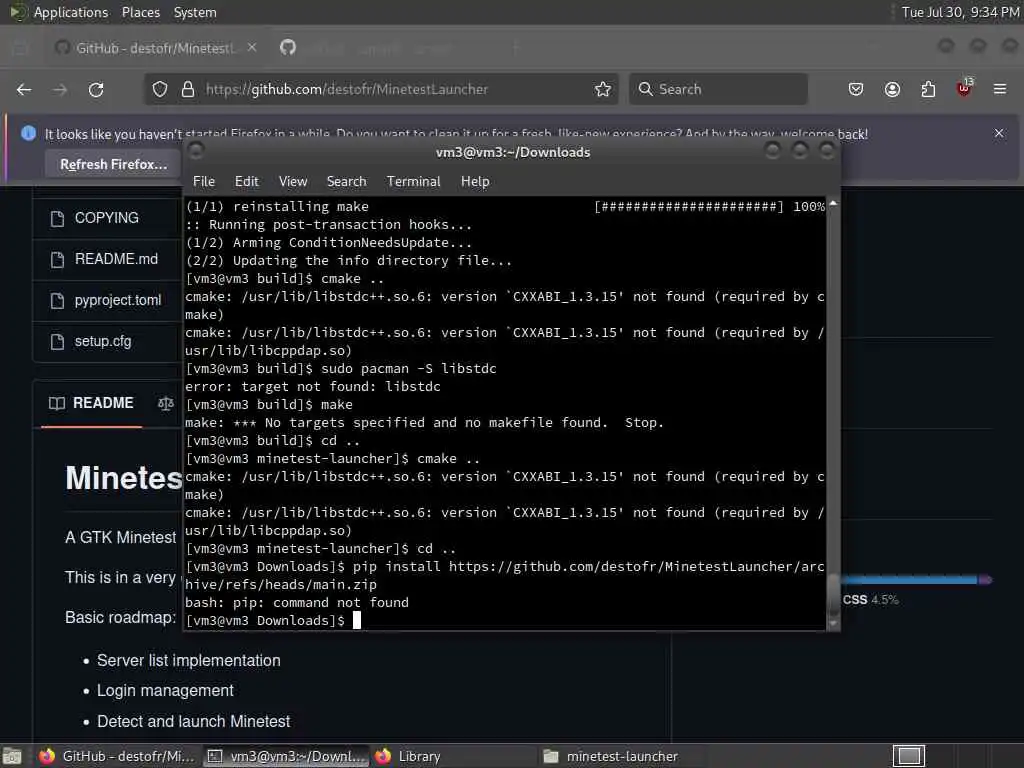
Task: Switch to GitHub Firefox window in taskbar
Action: (x=117, y=756)
